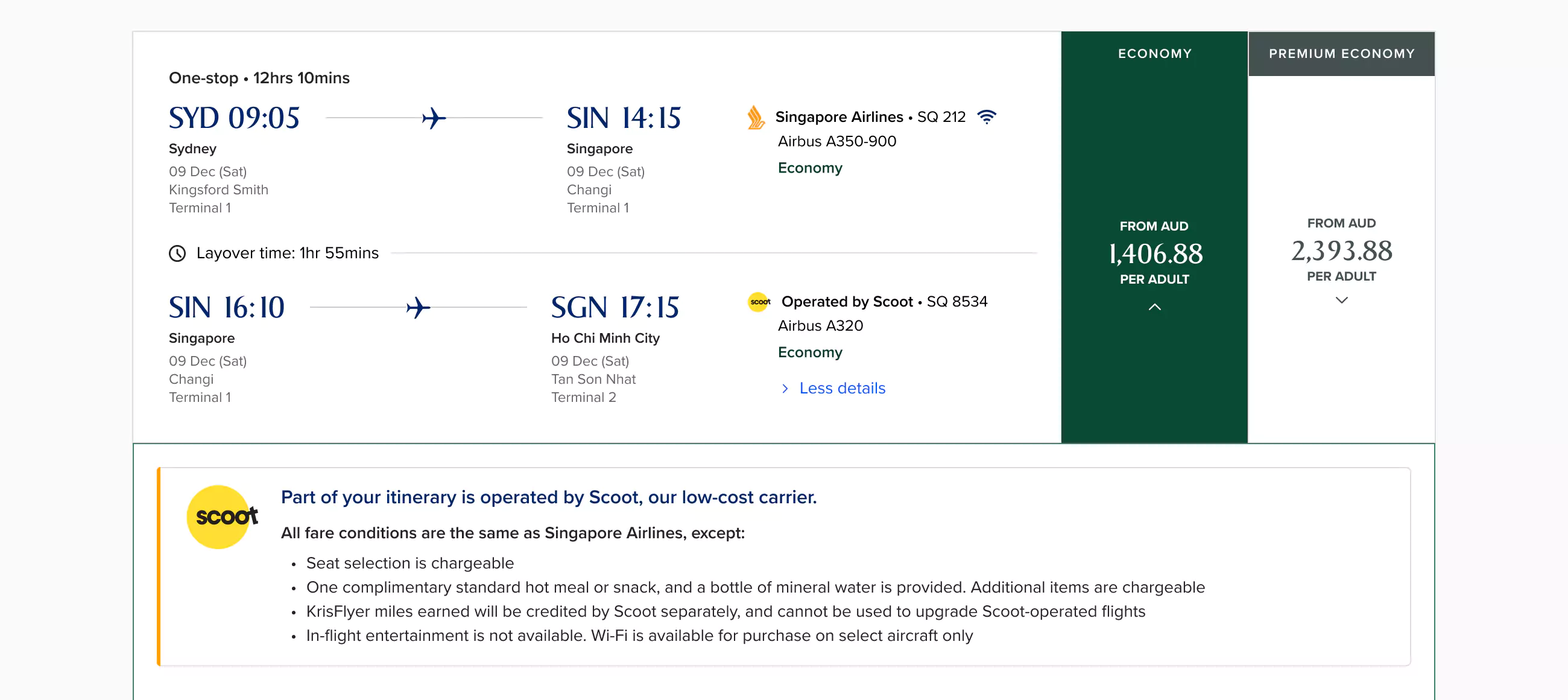Choose the AUD 1,406.88 Economy price
Screen dimensions: 1568x700
(1155, 253)
